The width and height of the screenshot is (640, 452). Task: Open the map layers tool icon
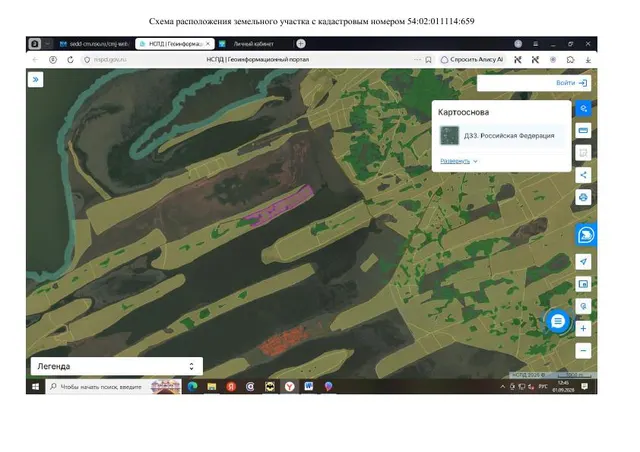[583, 108]
